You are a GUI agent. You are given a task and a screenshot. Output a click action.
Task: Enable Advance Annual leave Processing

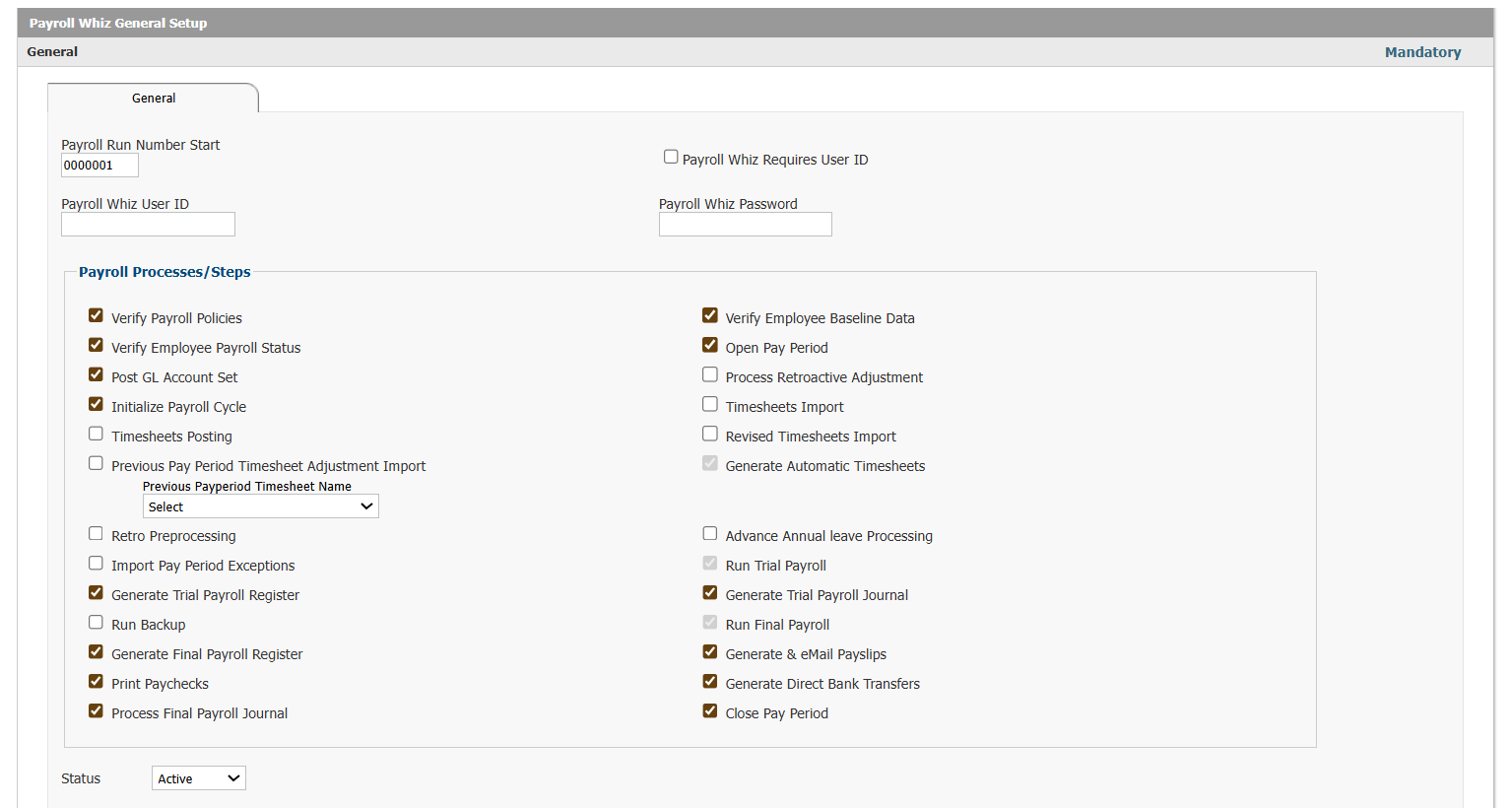710,533
